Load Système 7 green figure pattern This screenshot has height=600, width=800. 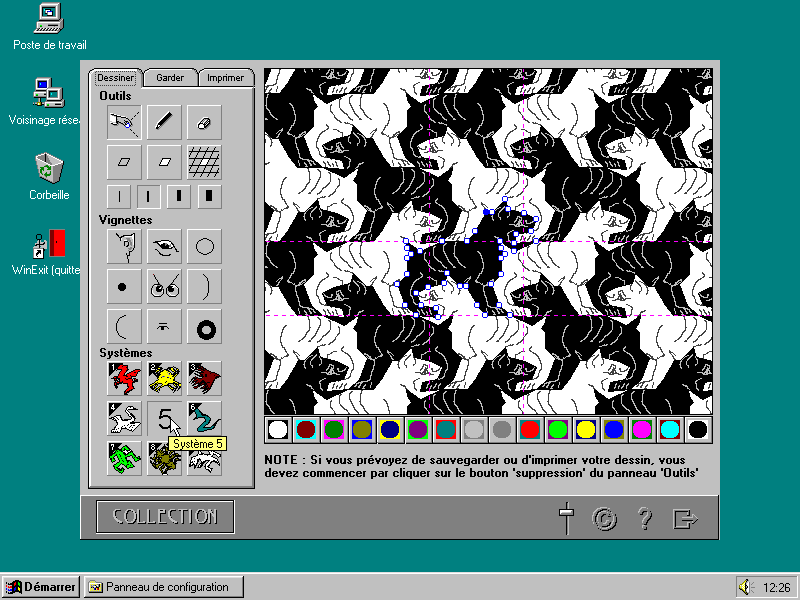point(124,458)
